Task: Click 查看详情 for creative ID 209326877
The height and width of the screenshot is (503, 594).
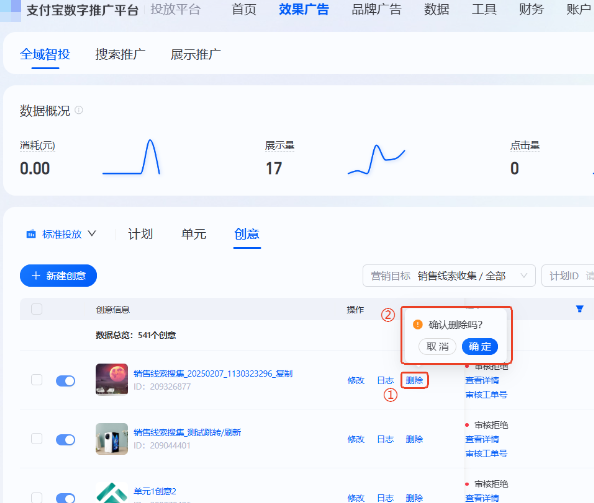Action: coord(482,380)
